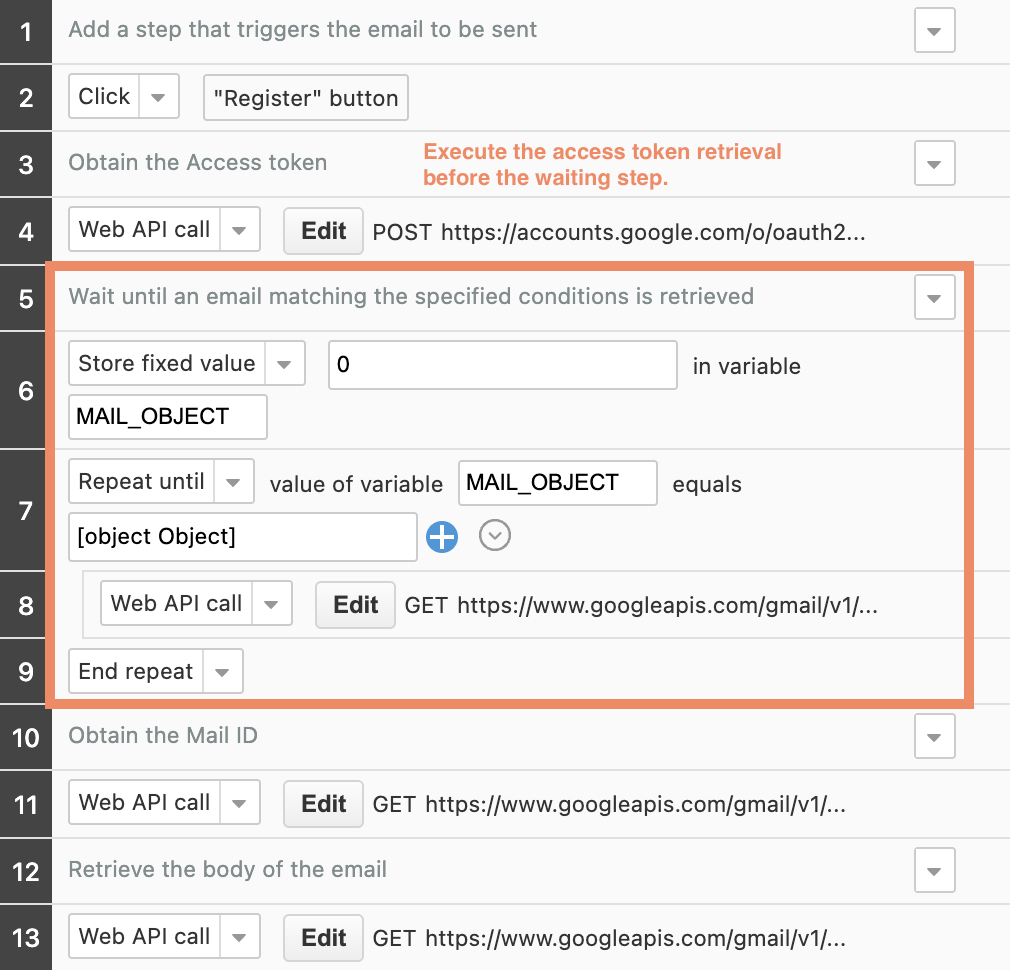Screen dimensions: 1010x970
Task: Edit the Web API call in step 13
Action: 323,937
